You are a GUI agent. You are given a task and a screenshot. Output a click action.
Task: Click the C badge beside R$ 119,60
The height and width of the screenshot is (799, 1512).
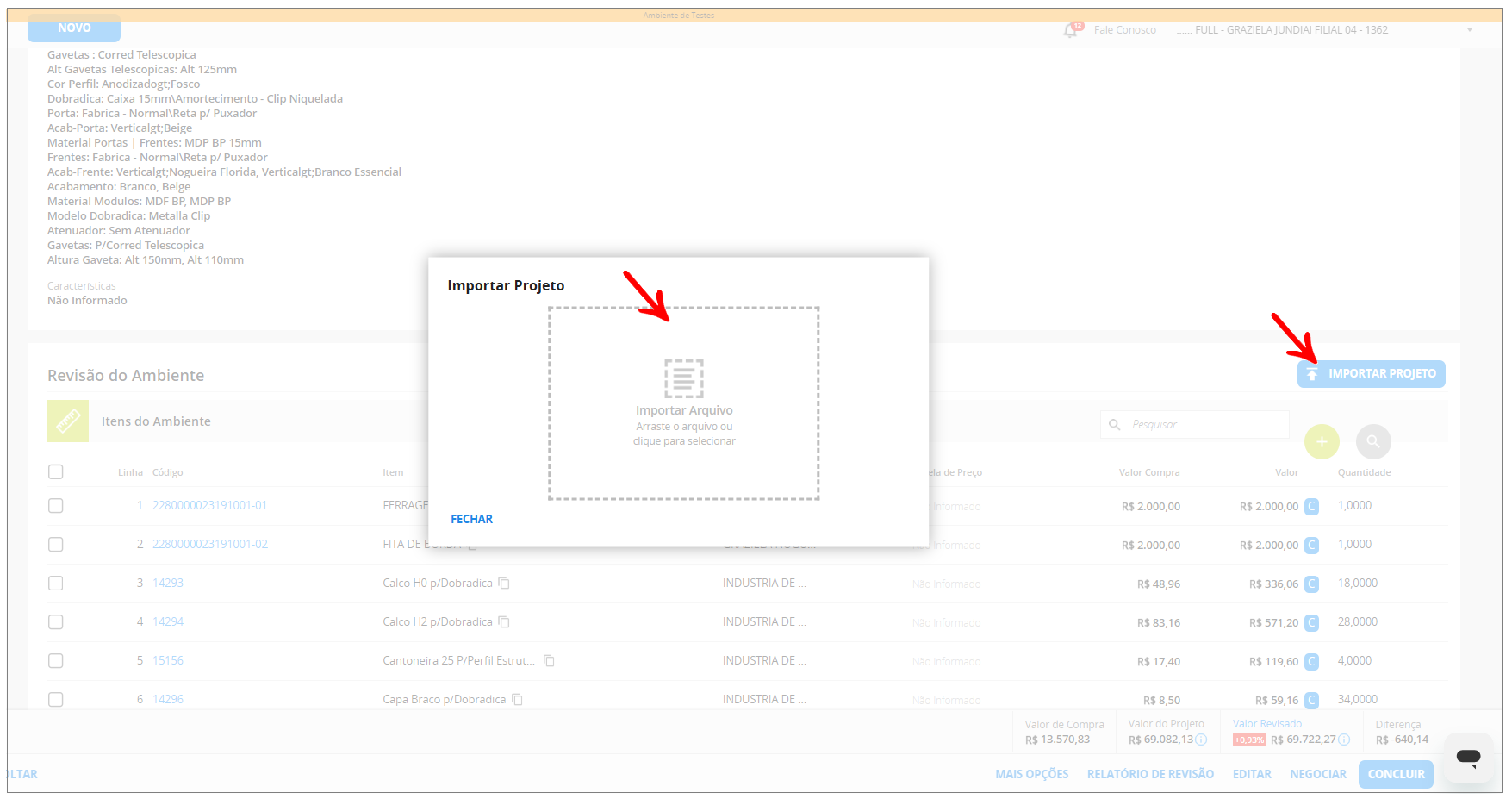(1311, 661)
